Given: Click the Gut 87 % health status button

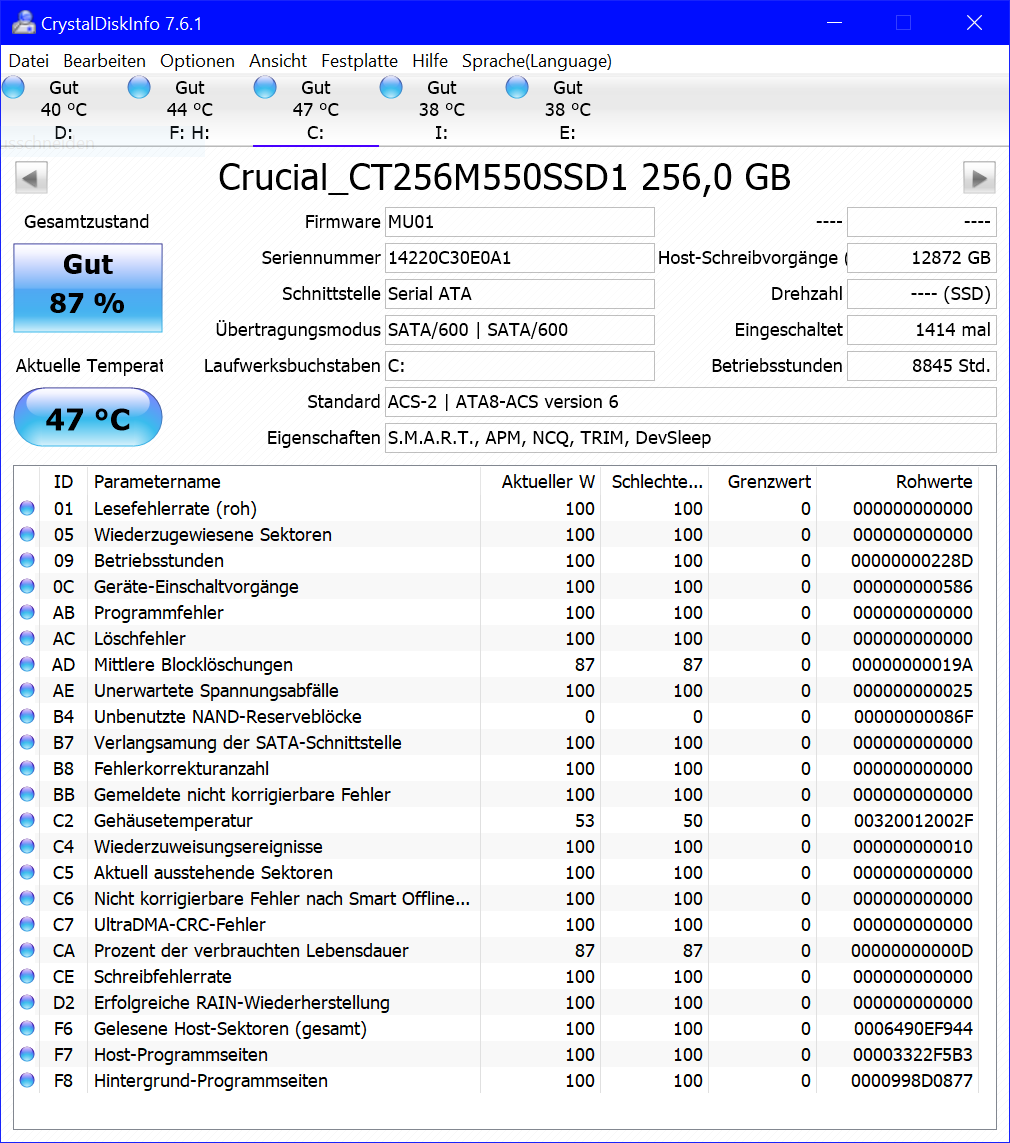Looking at the screenshot, I should tap(88, 288).
